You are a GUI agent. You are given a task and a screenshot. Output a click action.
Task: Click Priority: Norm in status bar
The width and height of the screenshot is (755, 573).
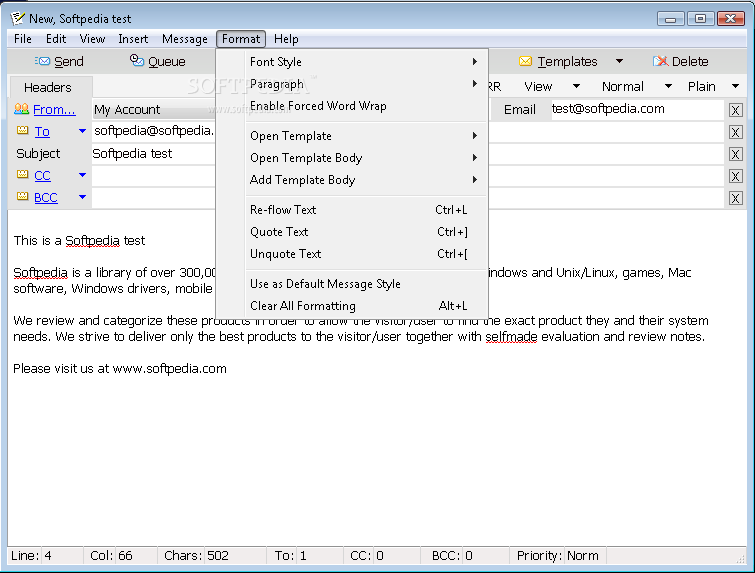[x=558, y=556]
